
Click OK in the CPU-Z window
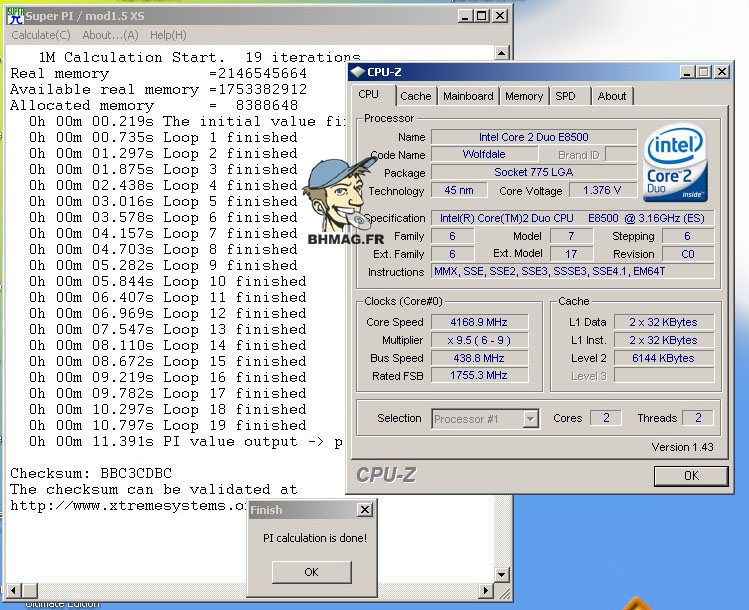691,476
